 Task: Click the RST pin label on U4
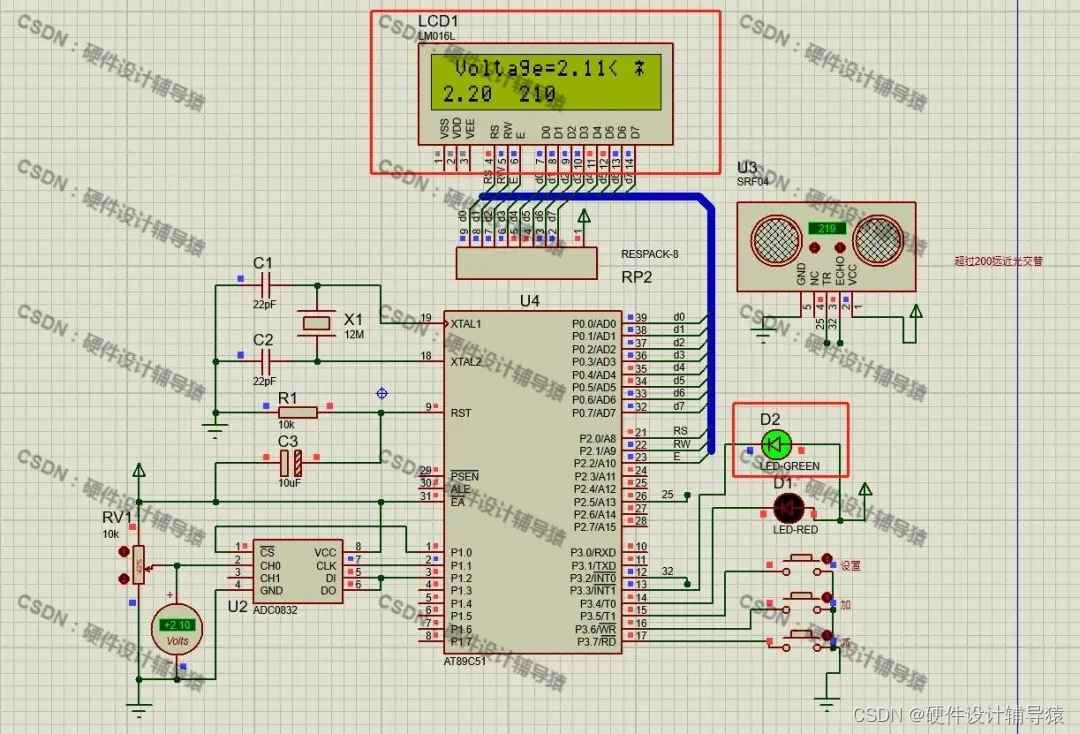tap(461, 413)
